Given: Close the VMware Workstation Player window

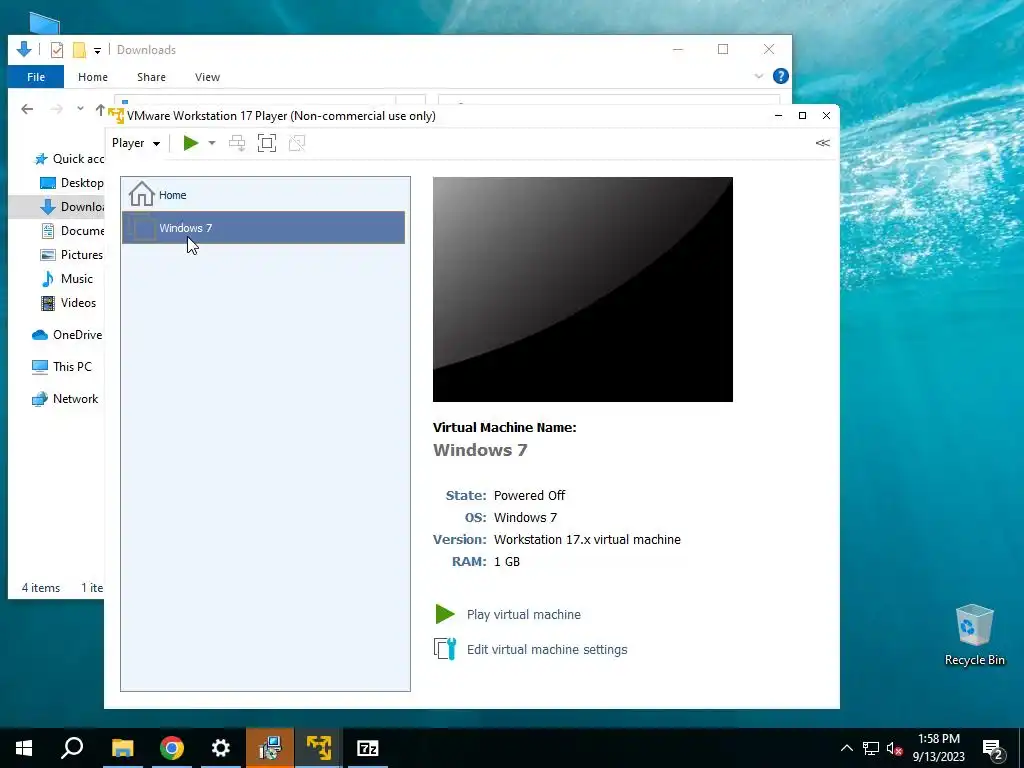Looking at the screenshot, I should 826,116.
